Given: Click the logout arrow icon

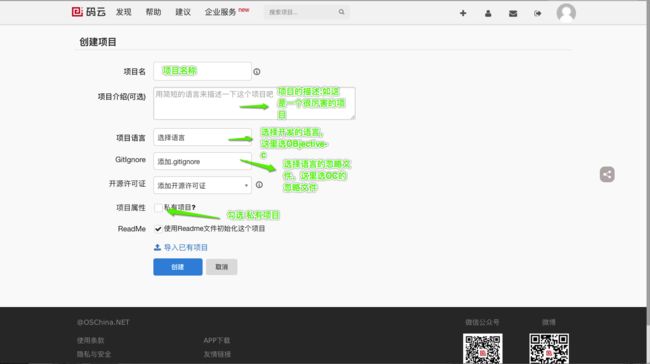Looking at the screenshot, I should pos(538,13).
